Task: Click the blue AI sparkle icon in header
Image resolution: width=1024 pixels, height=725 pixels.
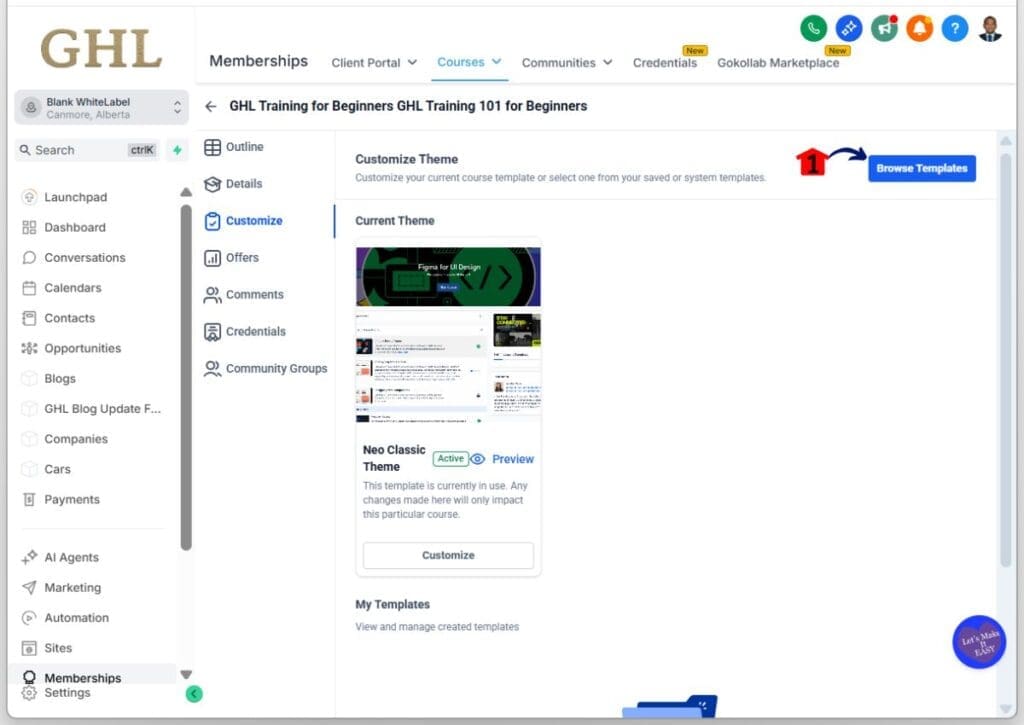Action: click(x=849, y=28)
